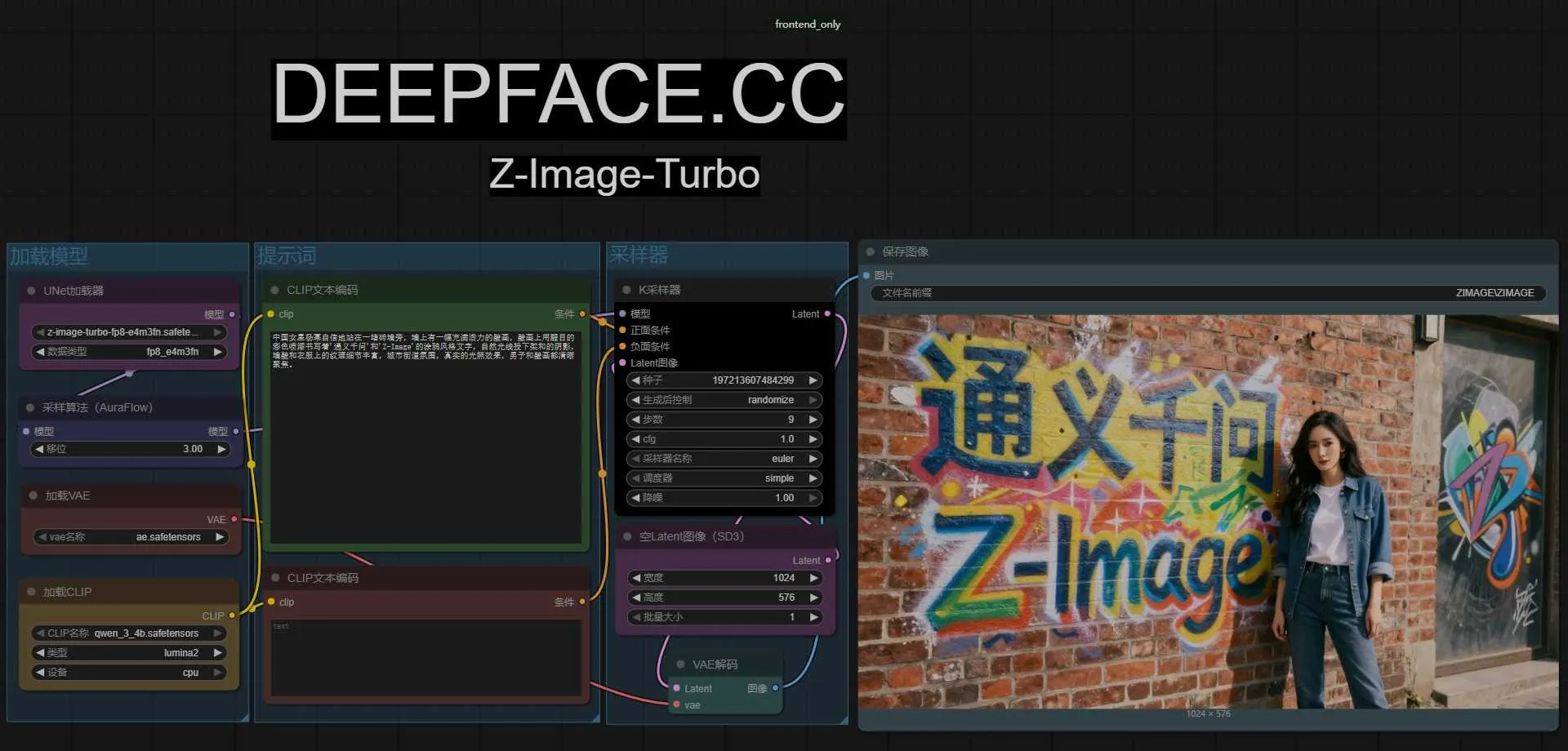Collapse the 保存图像 node using its circle toggle

pos(871,252)
